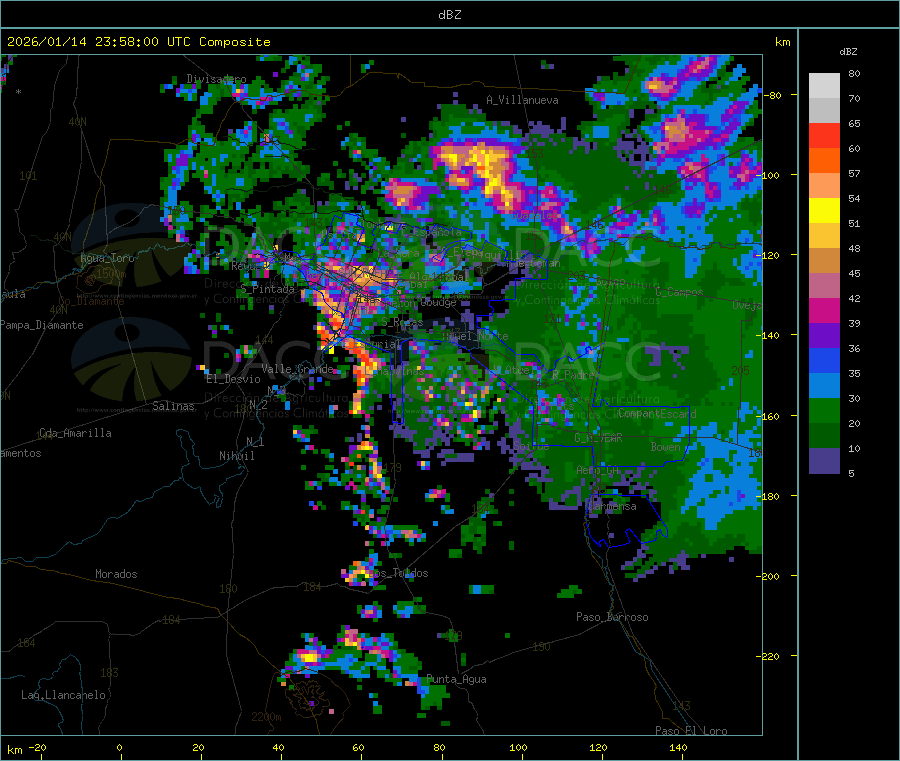Click the Bowen map label
This screenshot has width=900, height=761.
666,446
